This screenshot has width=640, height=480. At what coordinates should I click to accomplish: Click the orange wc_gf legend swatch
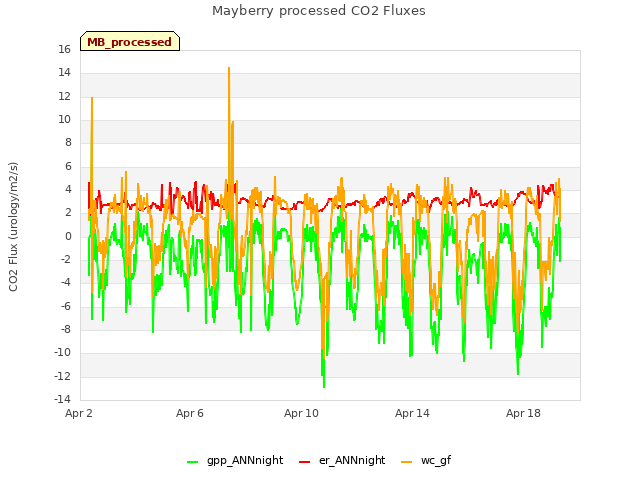tap(407, 462)
